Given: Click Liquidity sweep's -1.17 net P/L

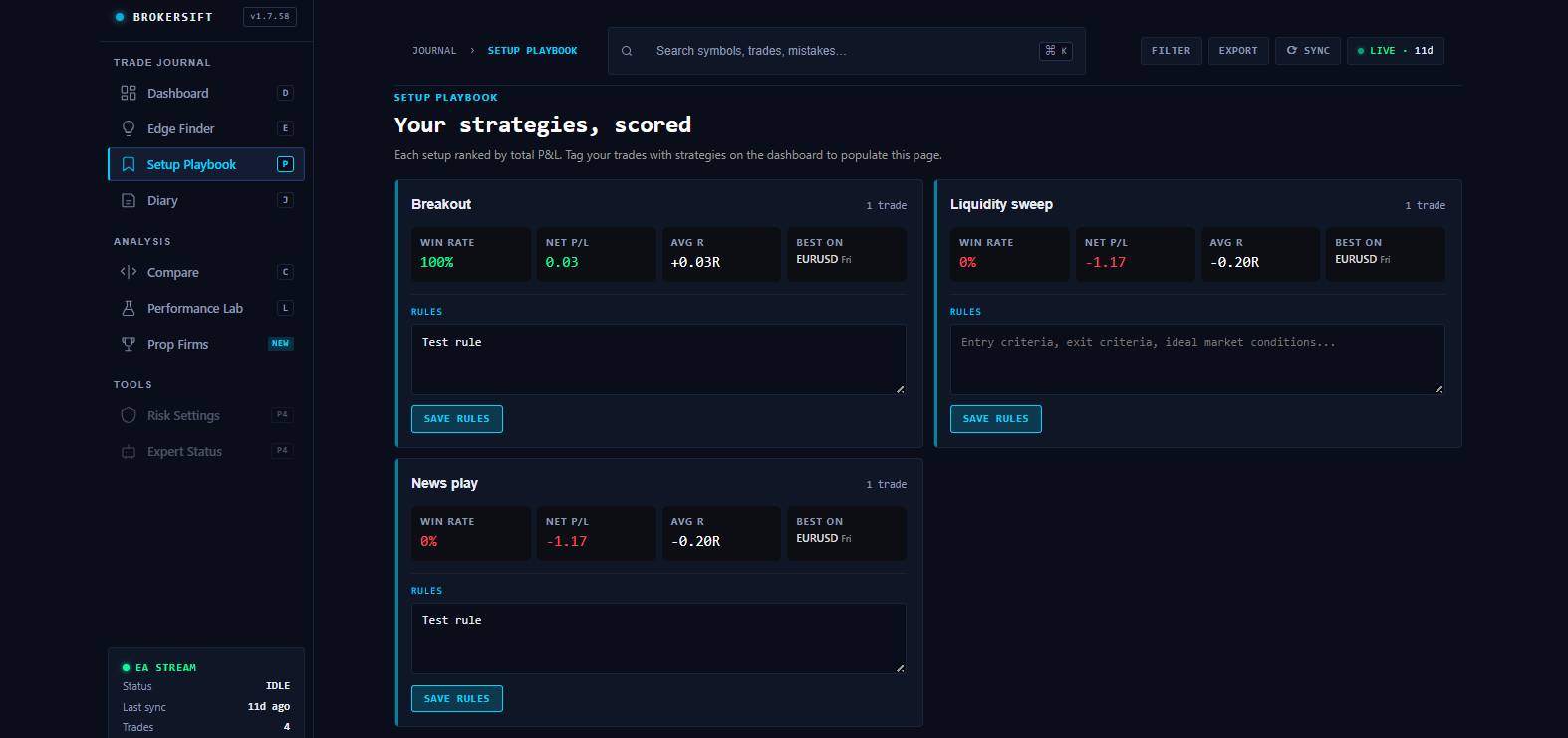Looking at the screenshot, I should [x=1105, y=262].
